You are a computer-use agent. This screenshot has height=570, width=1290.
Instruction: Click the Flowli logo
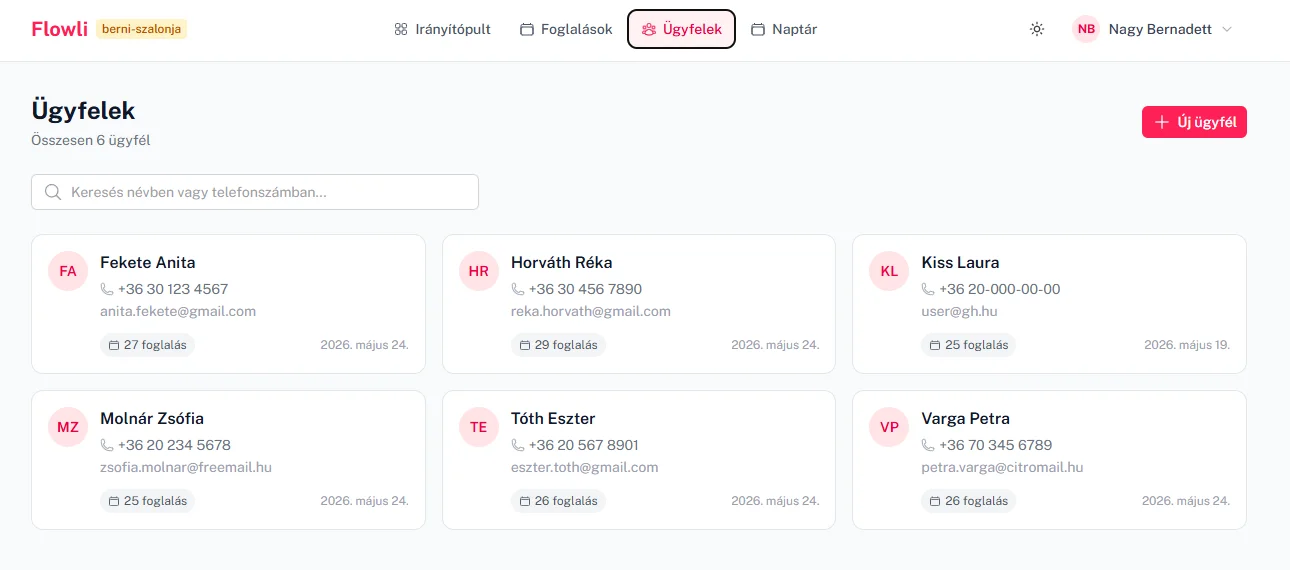[60, 29]
